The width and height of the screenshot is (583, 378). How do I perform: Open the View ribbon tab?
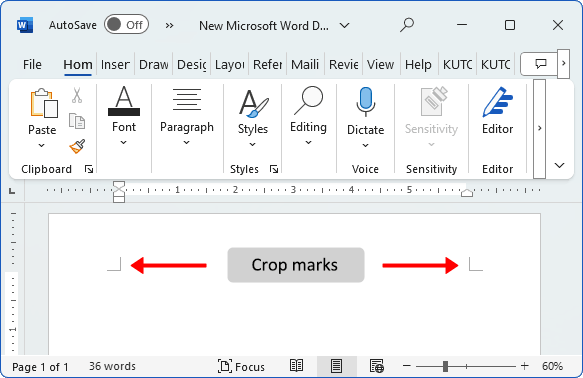[x=380, y=65]
